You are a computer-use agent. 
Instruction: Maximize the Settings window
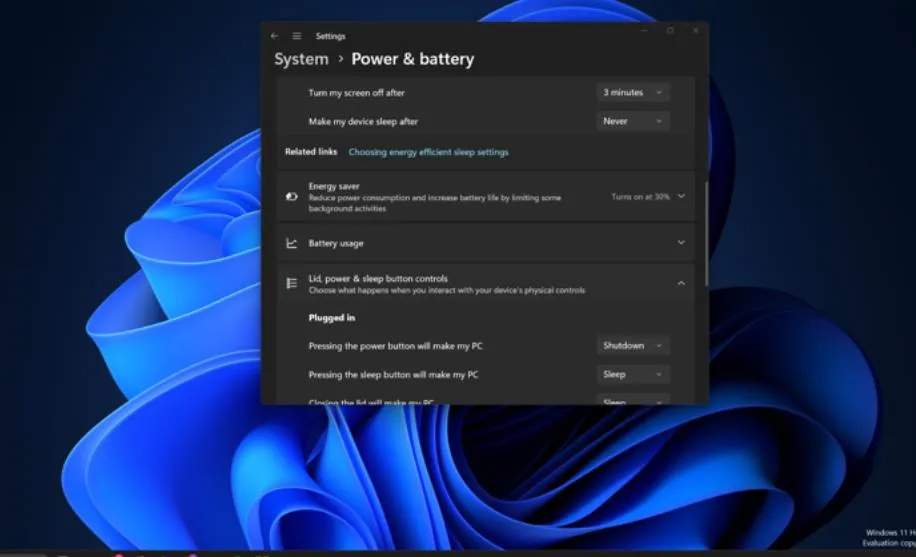[x=670, y=31]
